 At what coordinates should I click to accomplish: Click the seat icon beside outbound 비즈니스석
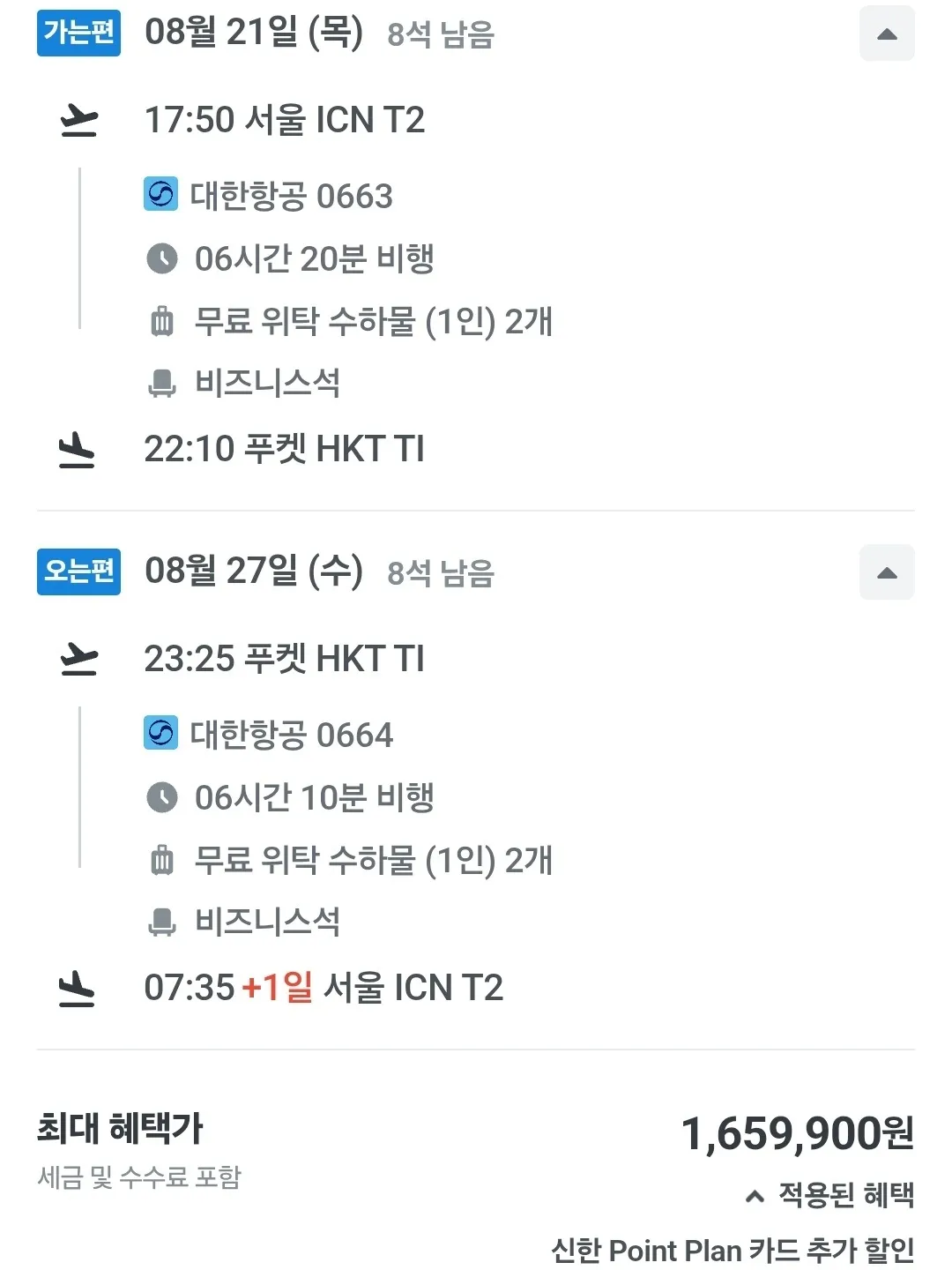162,384
